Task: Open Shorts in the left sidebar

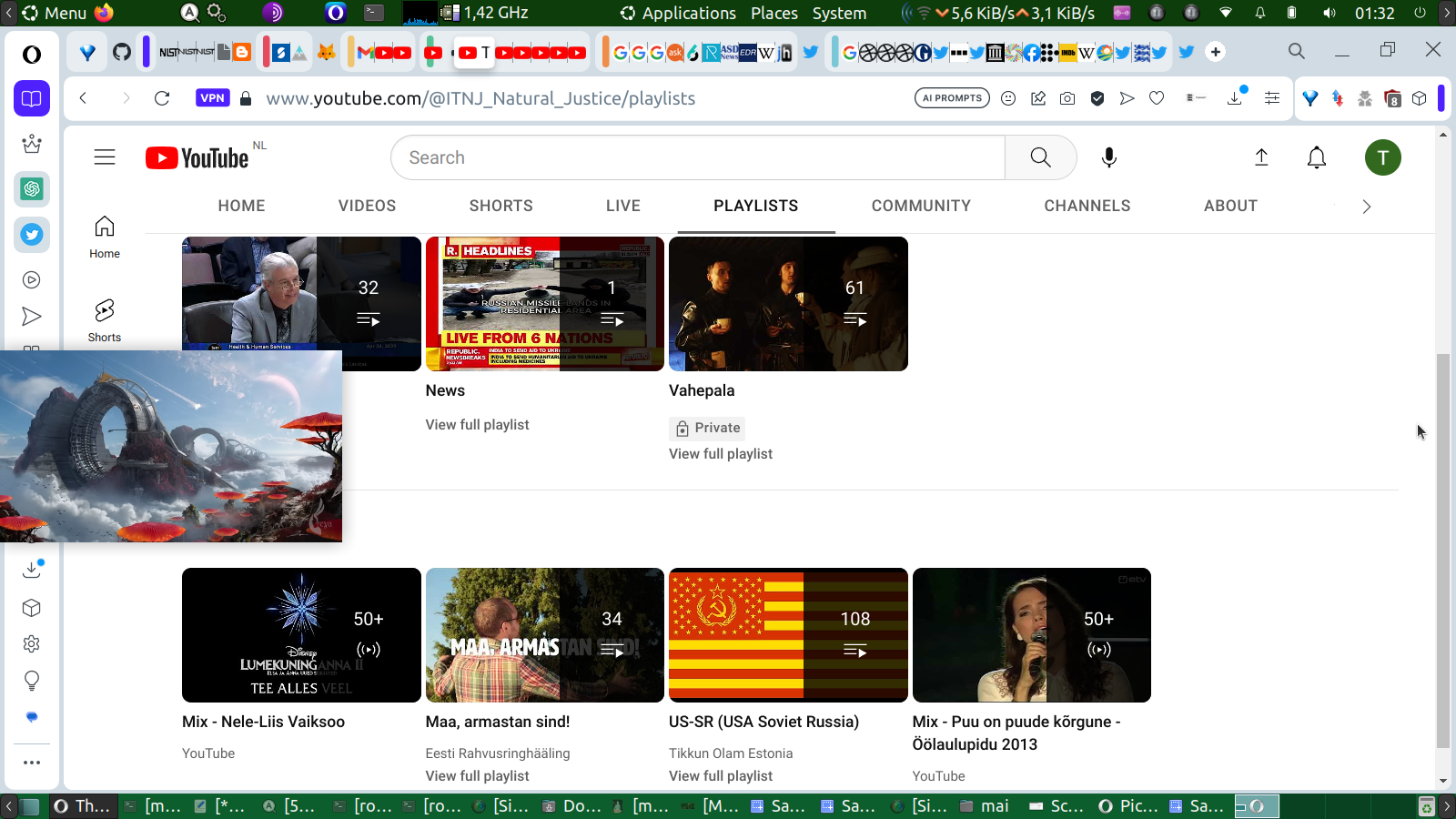Action: click(105, 320)
